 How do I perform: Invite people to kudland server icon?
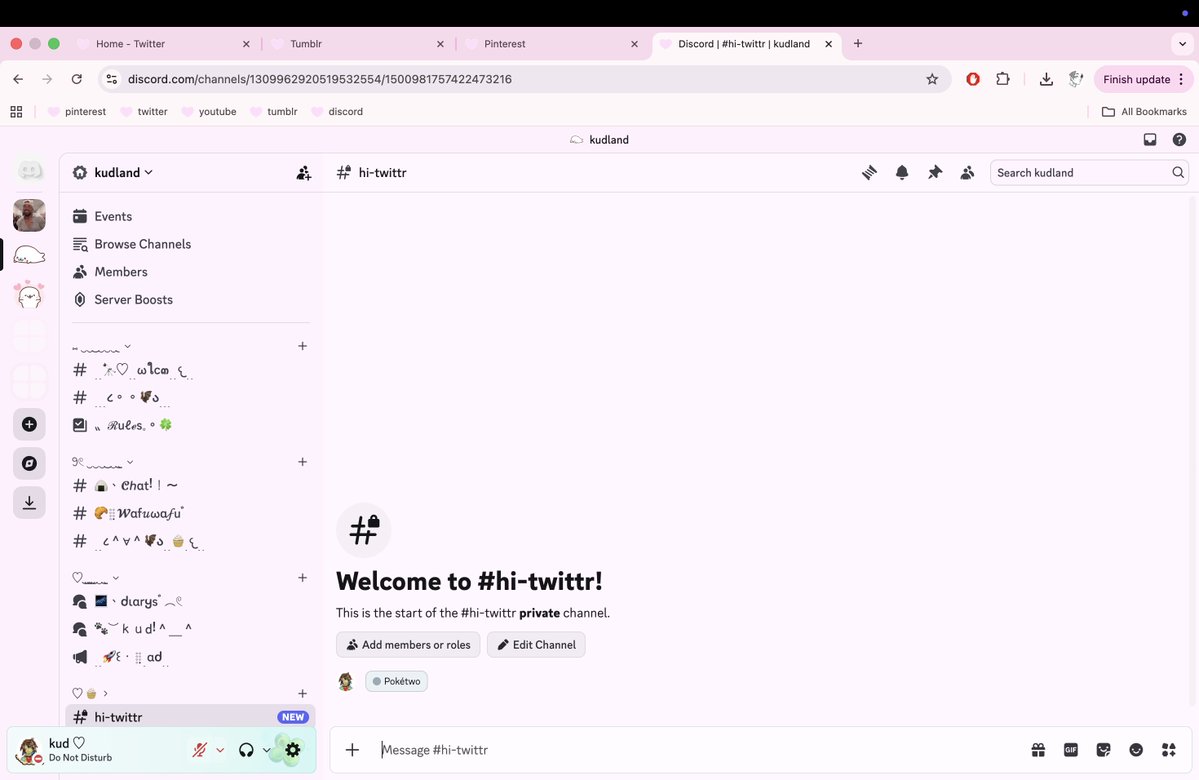tap(304, 173)
